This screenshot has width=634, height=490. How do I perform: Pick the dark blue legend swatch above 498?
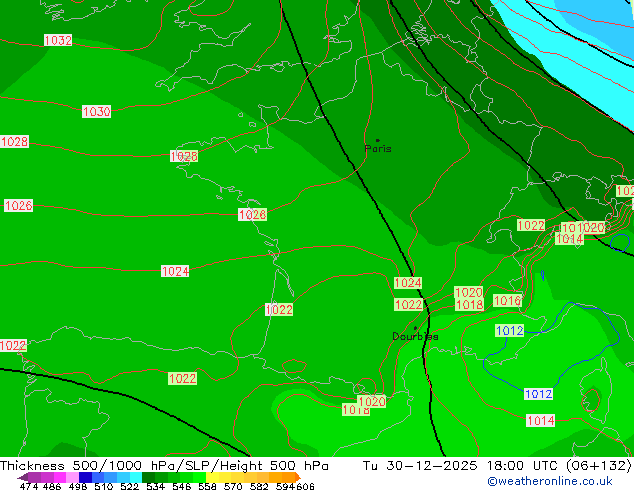(85, 477)
